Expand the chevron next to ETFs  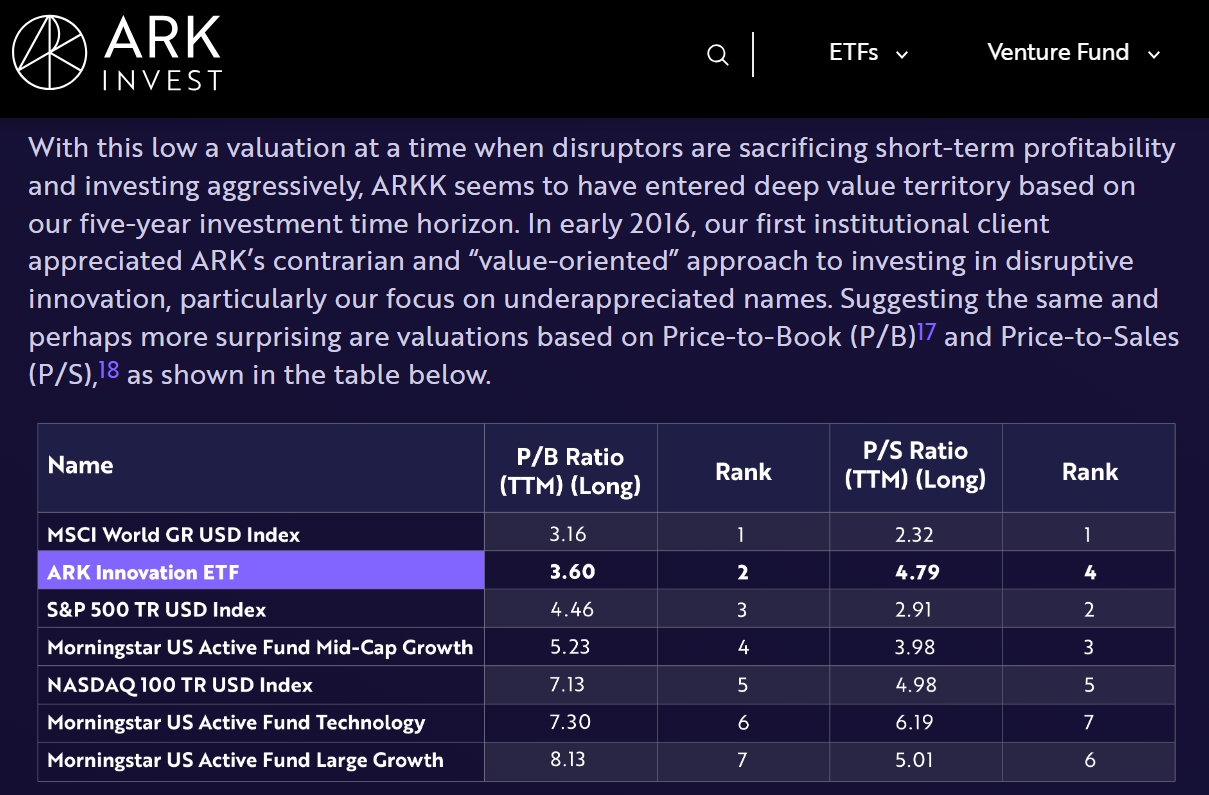[x=902, y=55]
